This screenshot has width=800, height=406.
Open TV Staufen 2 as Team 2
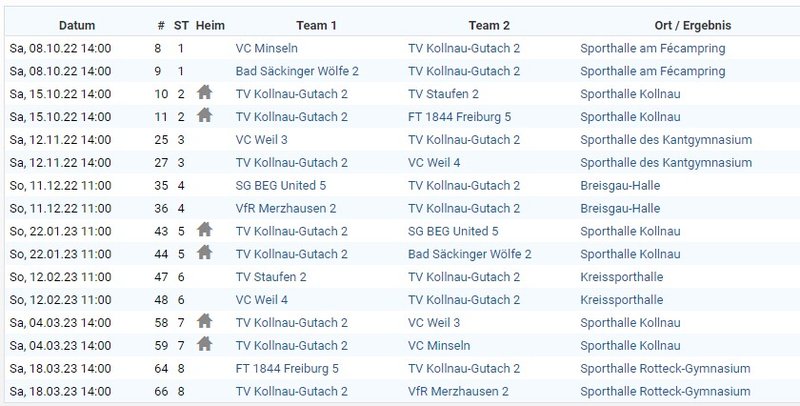click(x=443, y=94)
